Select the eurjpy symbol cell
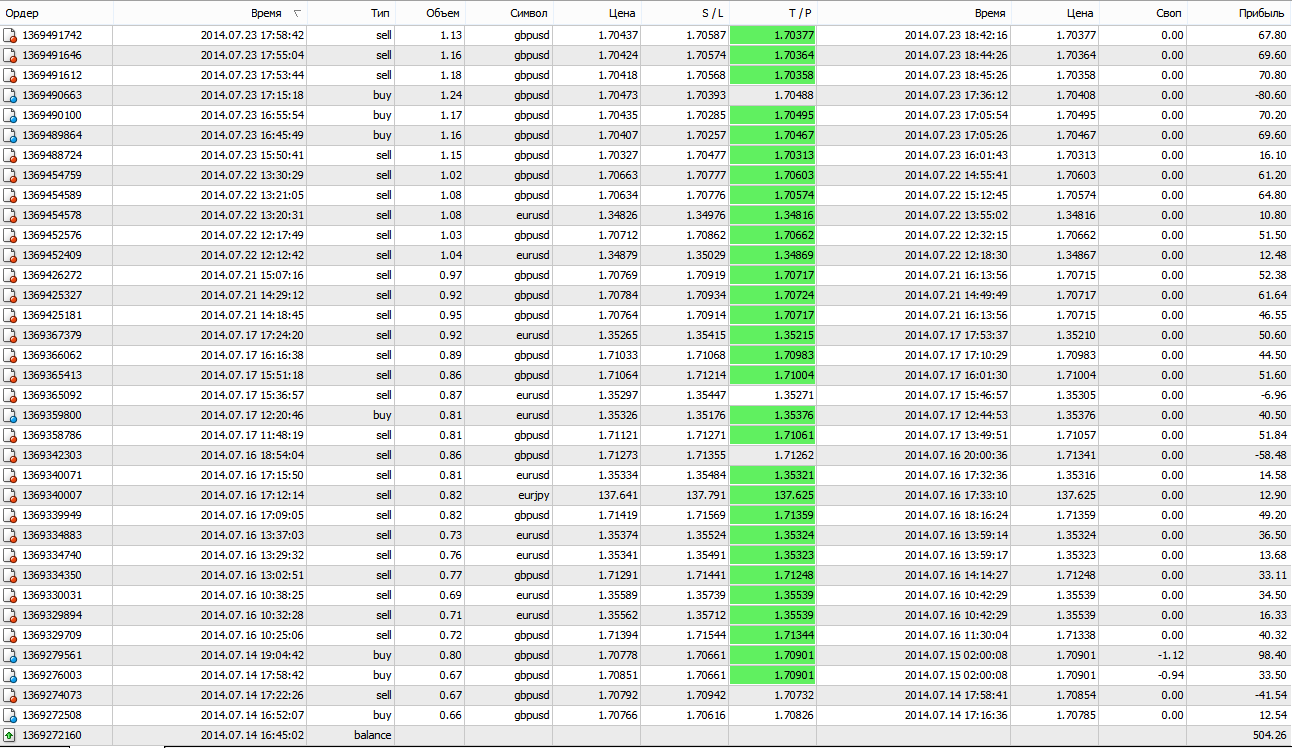This screenshot has width=1292, height=748. point(532,495)
